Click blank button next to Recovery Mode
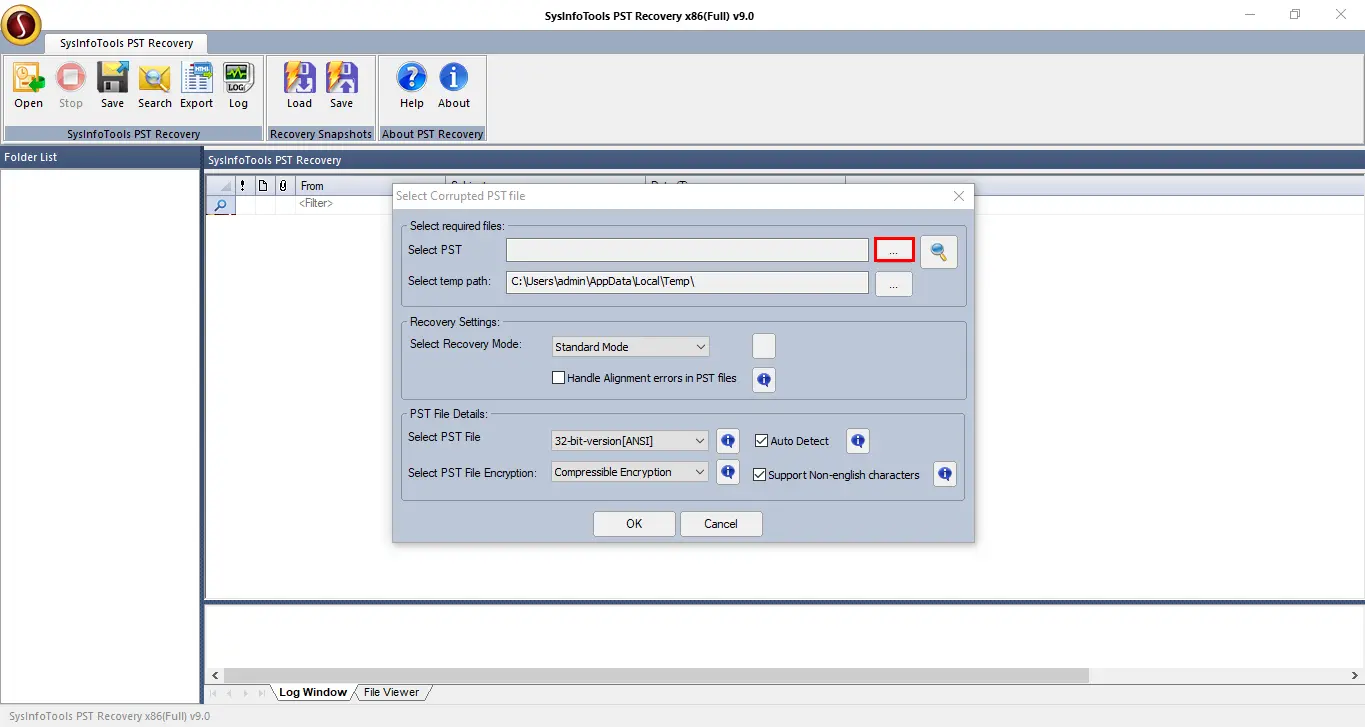The image size is (1365, 727). point(764,346)
